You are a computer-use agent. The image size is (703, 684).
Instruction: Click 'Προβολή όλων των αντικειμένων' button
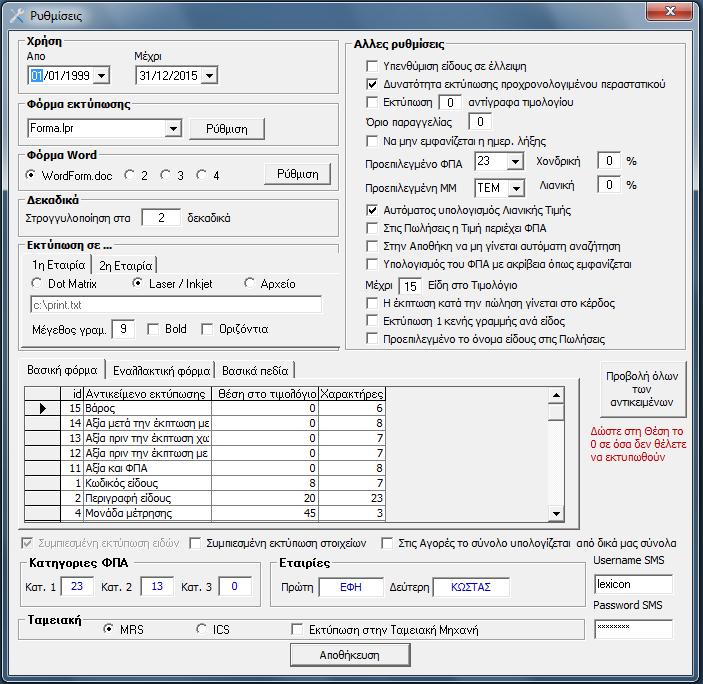coord(642,389)
